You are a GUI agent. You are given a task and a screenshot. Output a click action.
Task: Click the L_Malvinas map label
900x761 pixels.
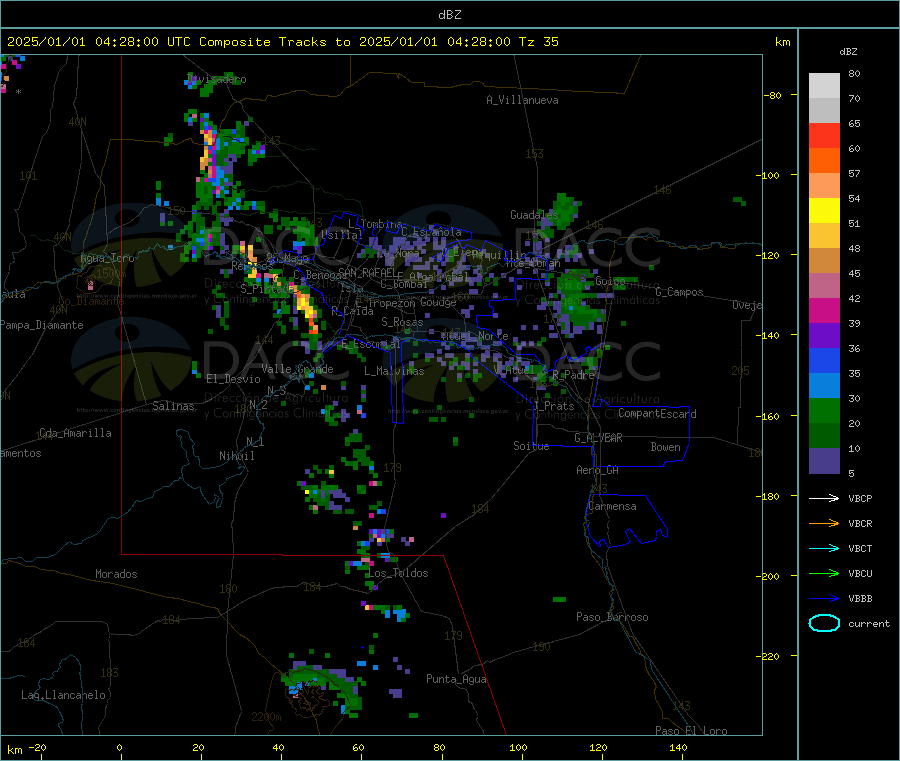(x=394, y=371)
